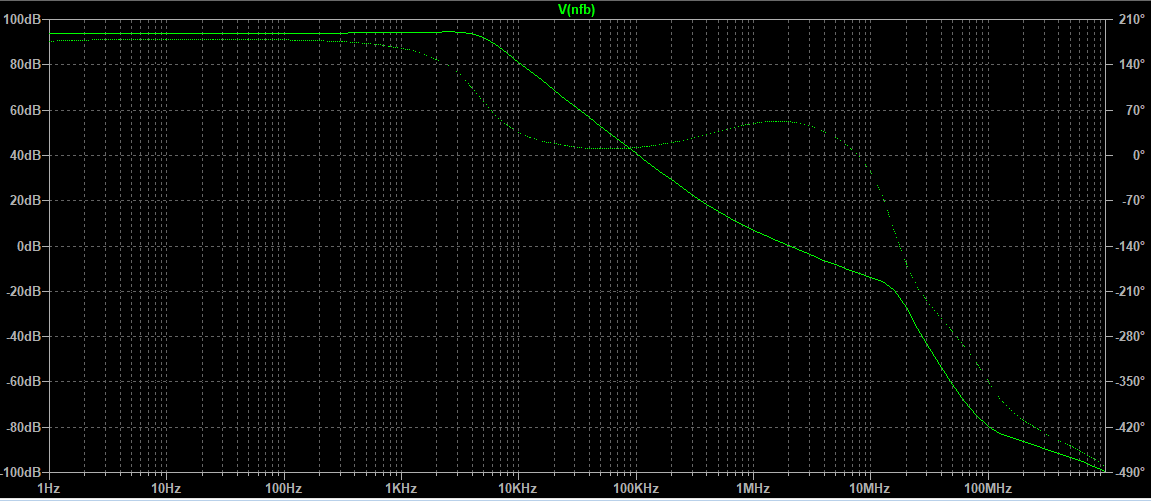
Task: Click the positive 40dB magnitude axis label
Action: click(x=26, y=156)
